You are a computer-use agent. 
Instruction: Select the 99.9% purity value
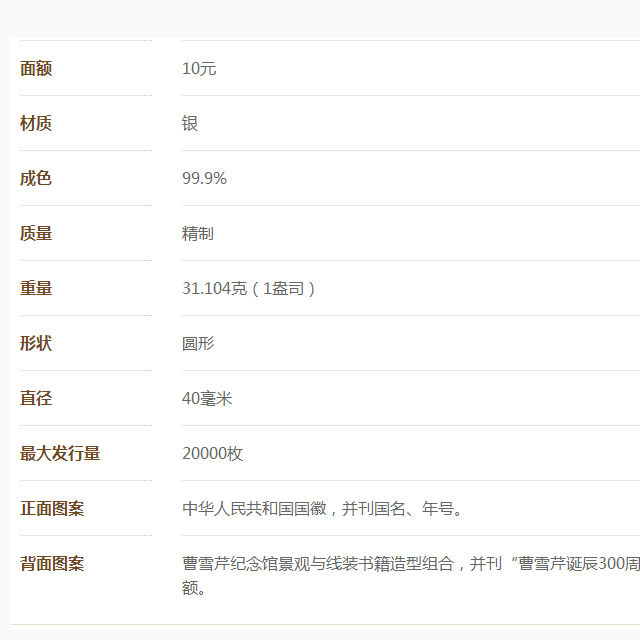click(204, 178)
